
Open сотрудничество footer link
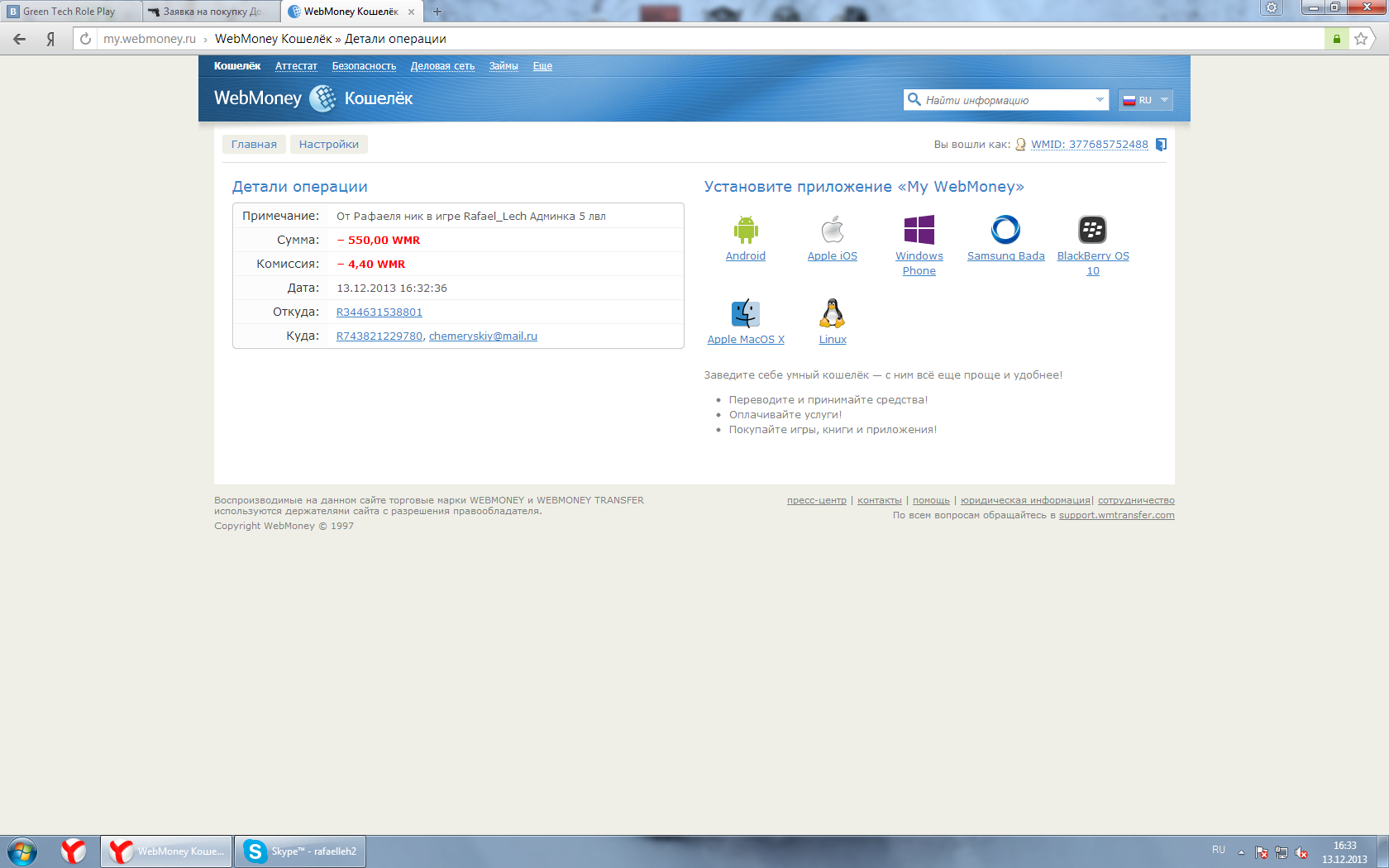click(1136, 501)
